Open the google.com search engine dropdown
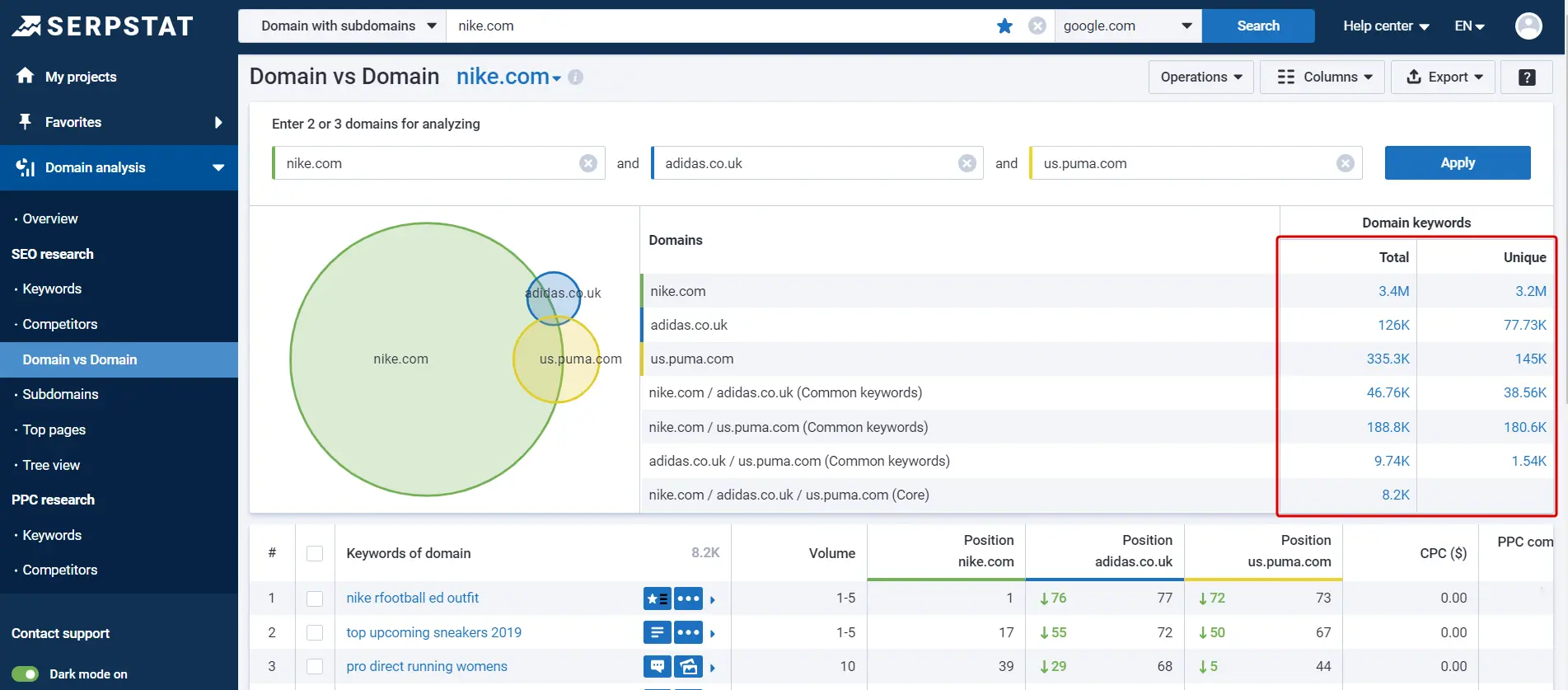 click(x=1128, y=26)
